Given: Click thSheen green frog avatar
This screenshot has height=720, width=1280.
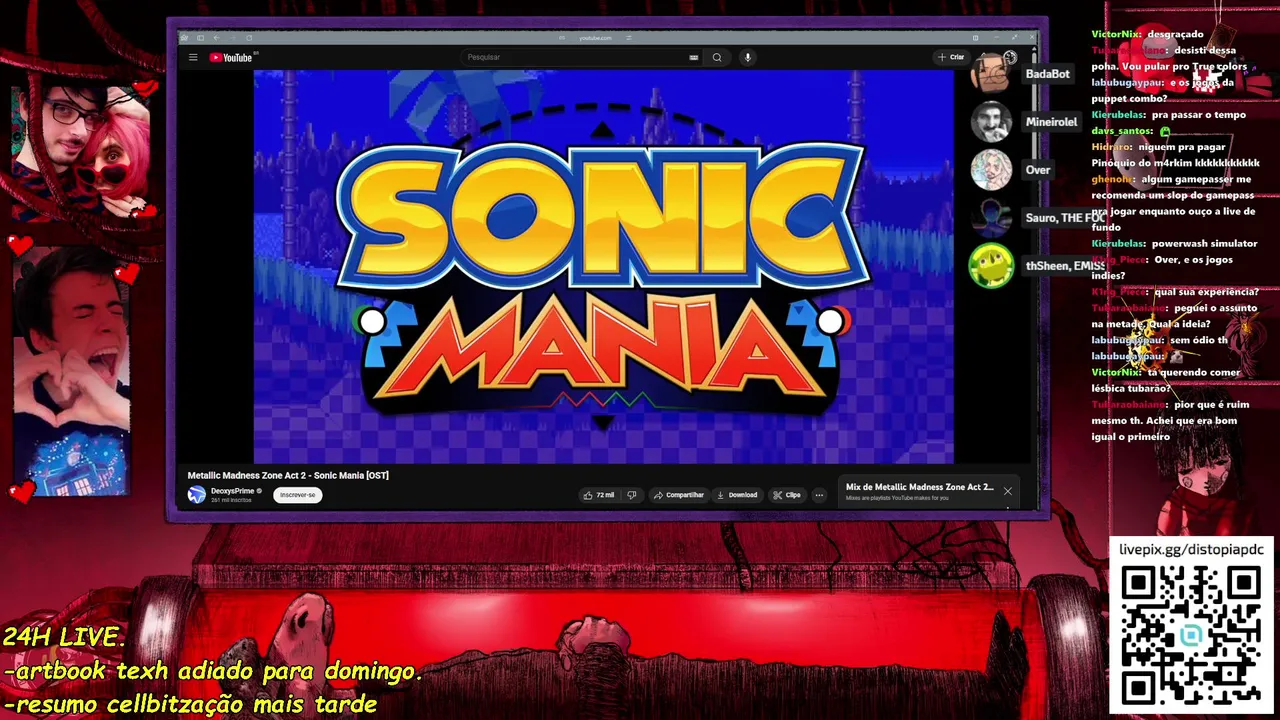Looking at the screenshot, I should (991, 265).
